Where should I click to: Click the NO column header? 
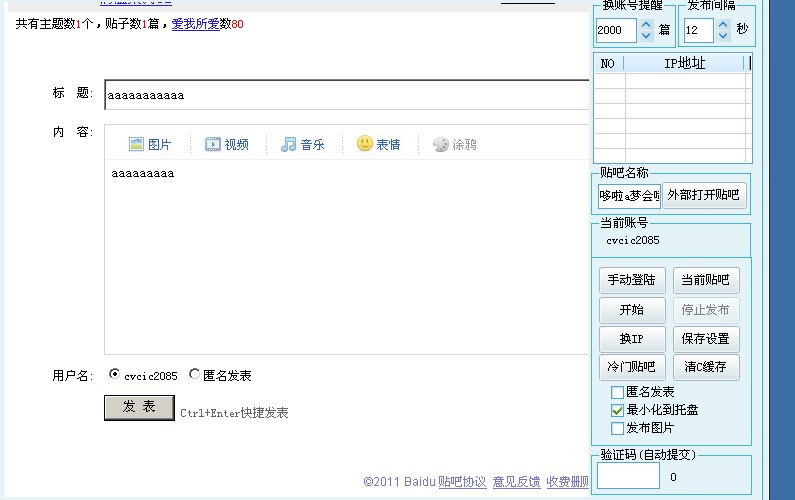[x=608, y=63]
